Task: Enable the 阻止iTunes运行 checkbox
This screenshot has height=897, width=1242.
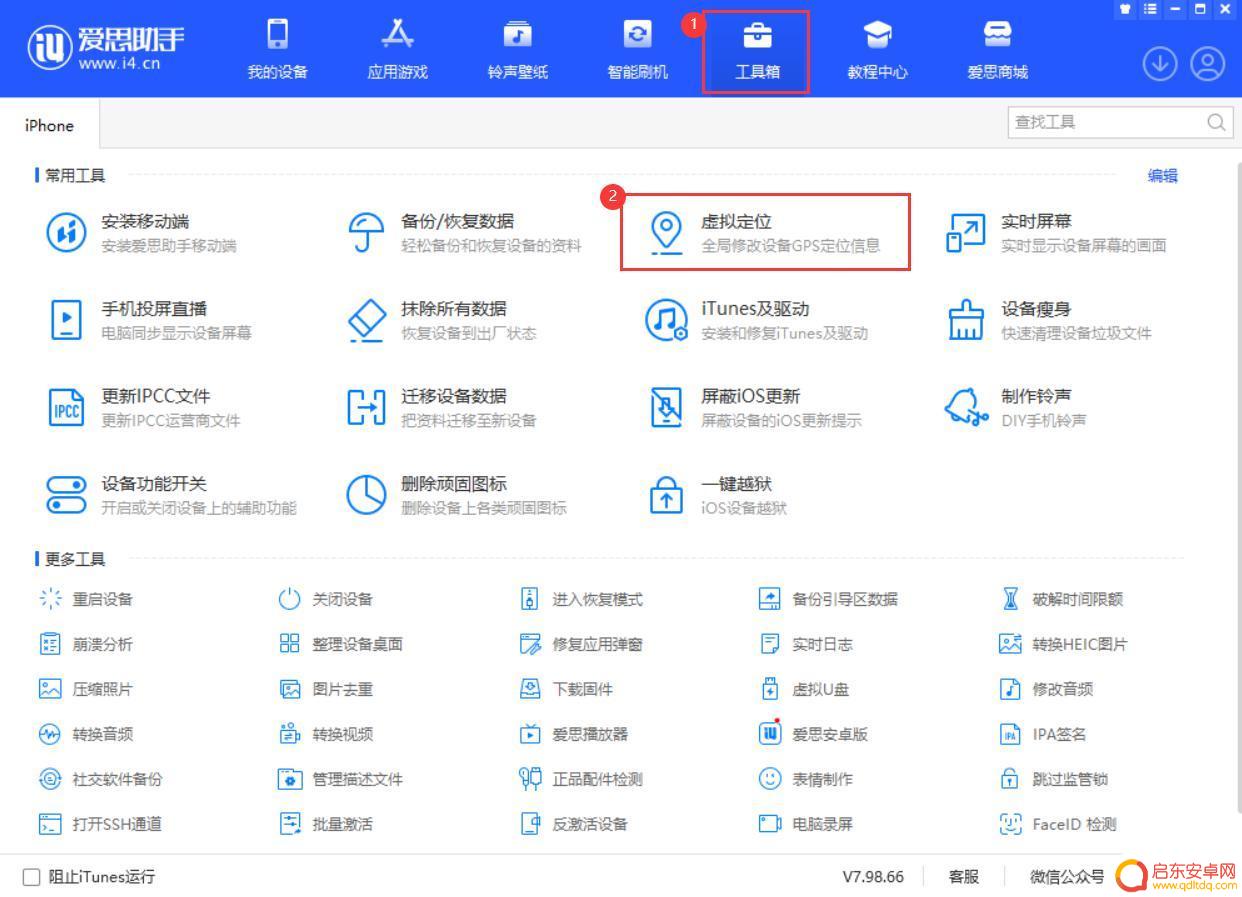Action: click(32, 877)
